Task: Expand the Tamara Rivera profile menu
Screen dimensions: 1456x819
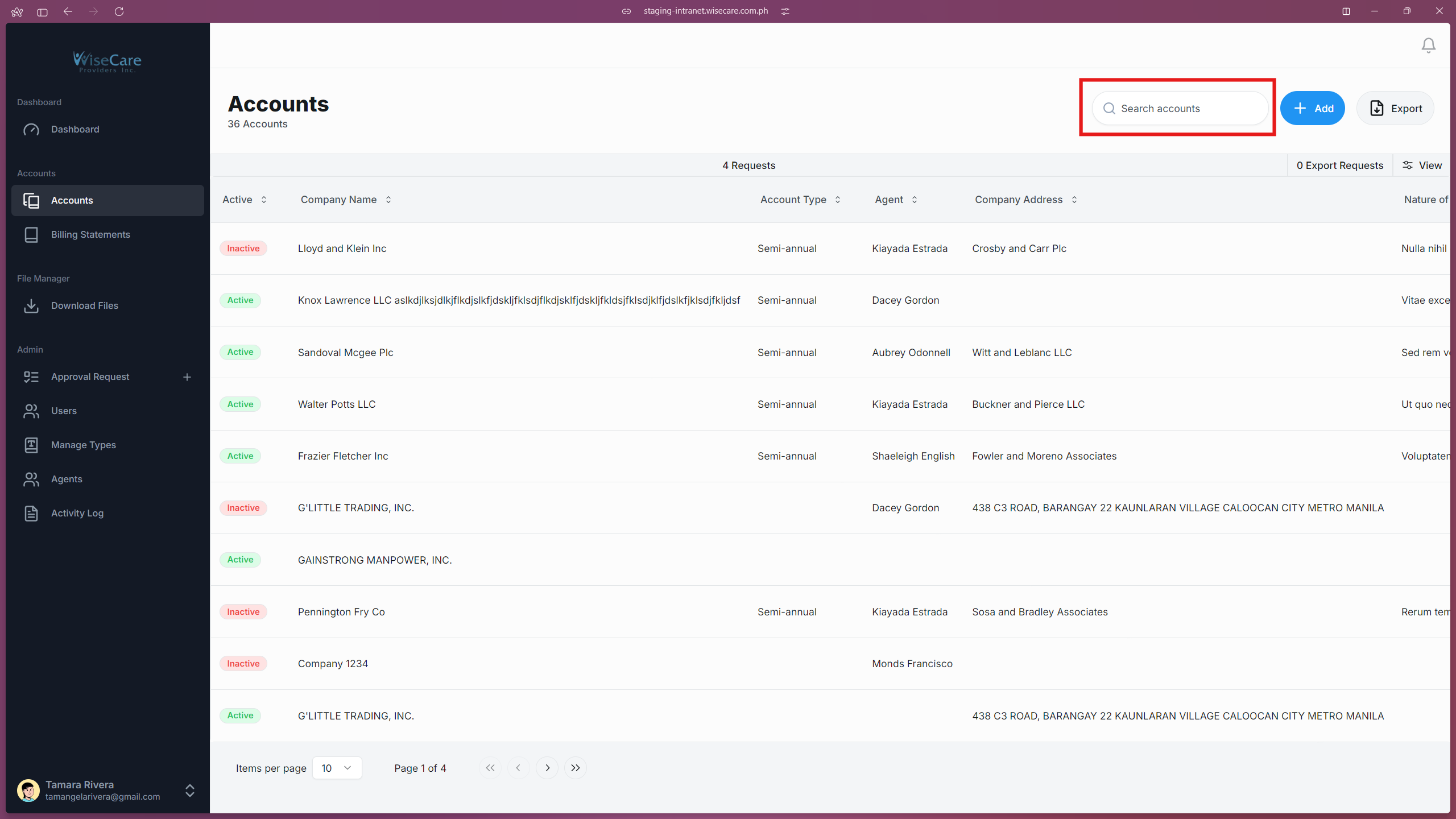Action: pyautogui.click(x=189, y=791)
